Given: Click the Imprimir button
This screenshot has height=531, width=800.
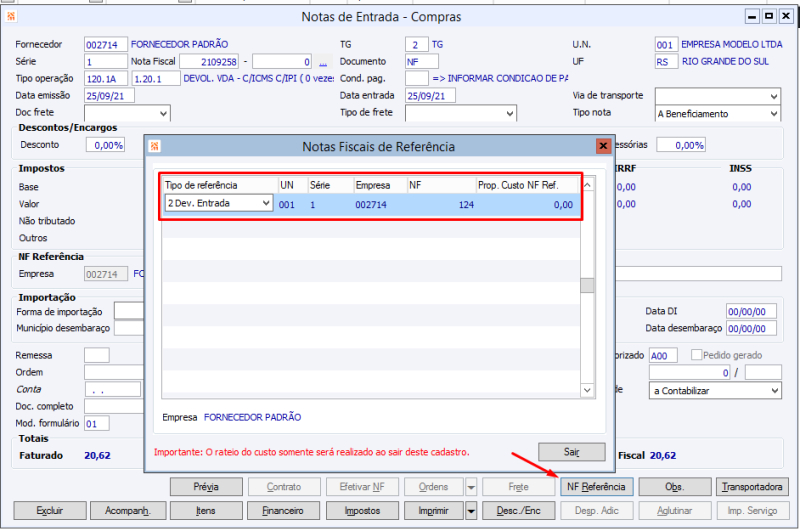Looking at the screenshot, I should coord(434,511).
